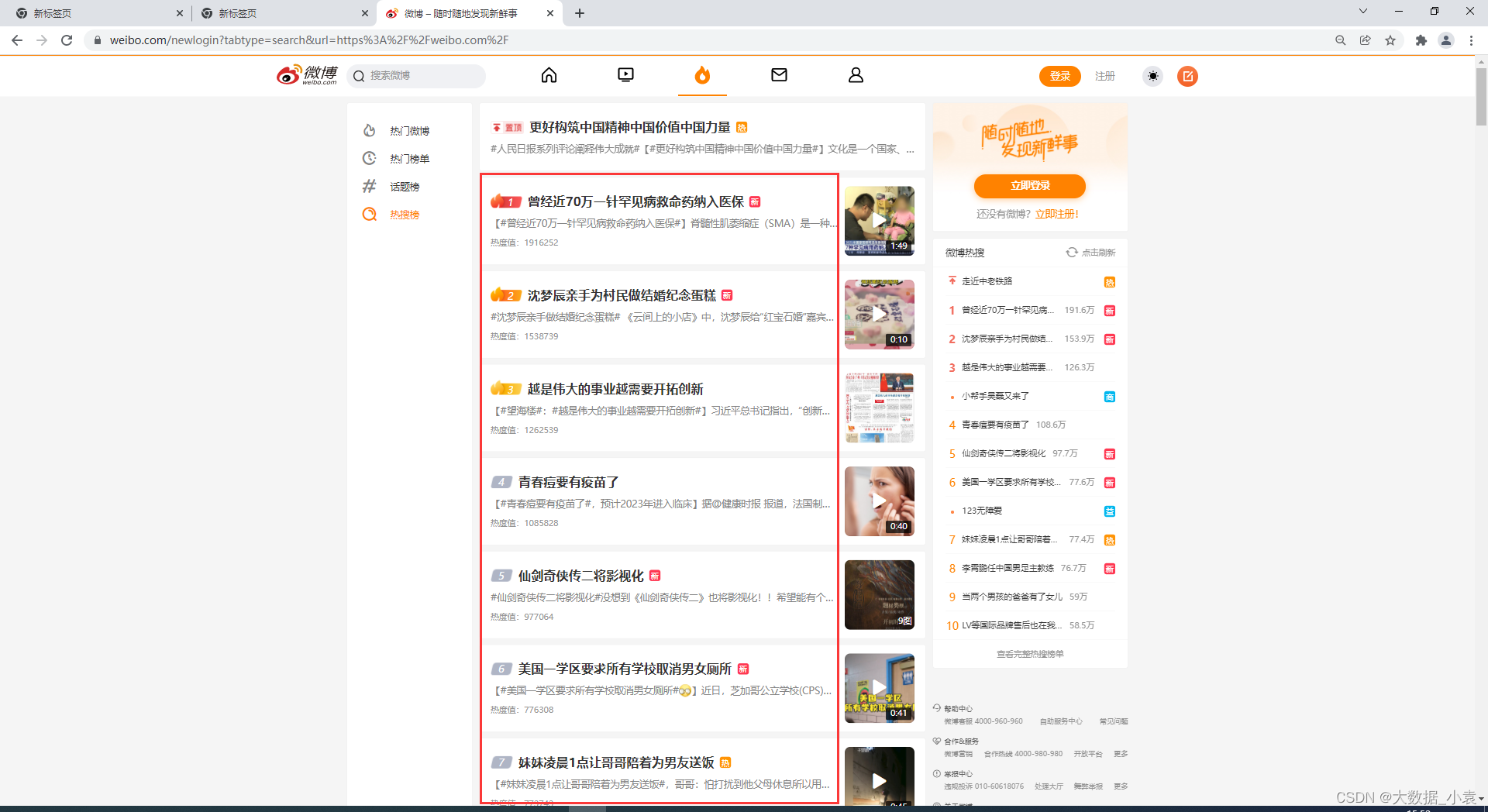Open topic 曾经近70万一针罕见病救命药纳入医保
Viewport: 1488px width, 812px height.
click(635, 201)
